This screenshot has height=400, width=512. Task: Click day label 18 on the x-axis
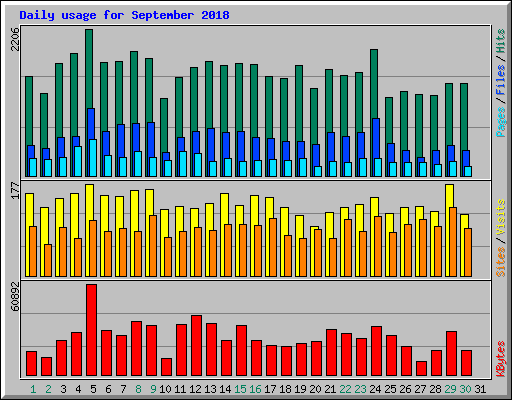[285, 389]
